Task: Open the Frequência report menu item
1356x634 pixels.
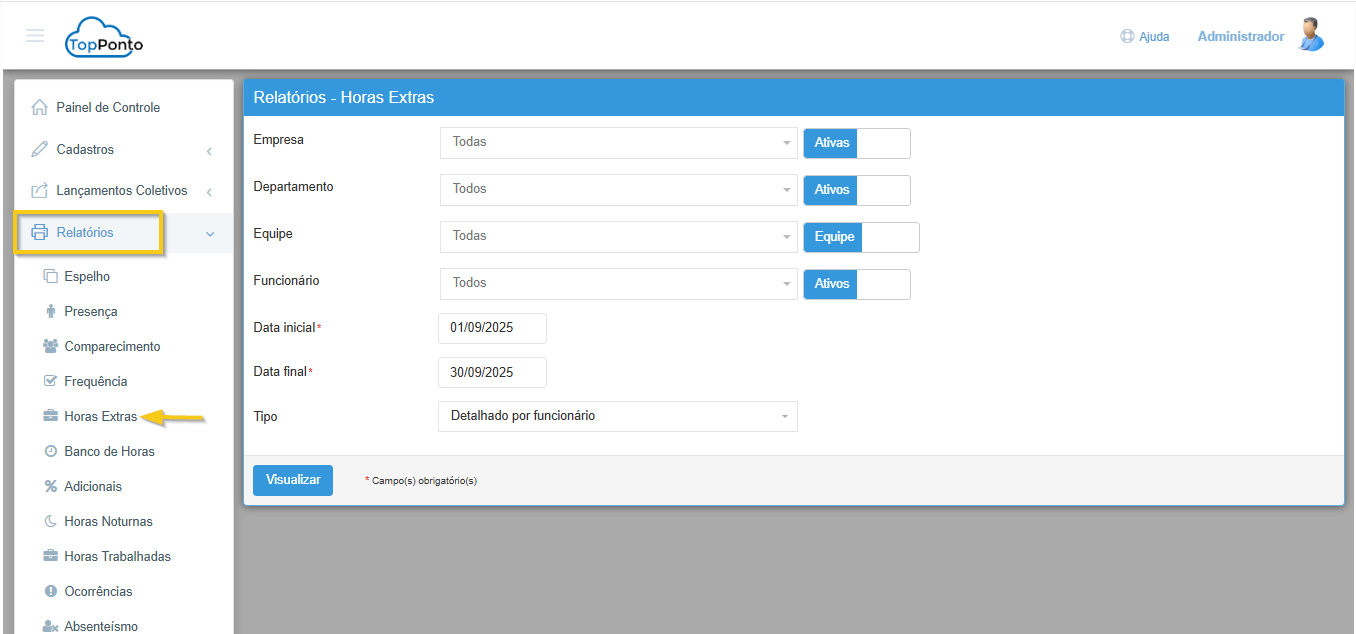Action: pyautogui.click(x=95, y=382)
